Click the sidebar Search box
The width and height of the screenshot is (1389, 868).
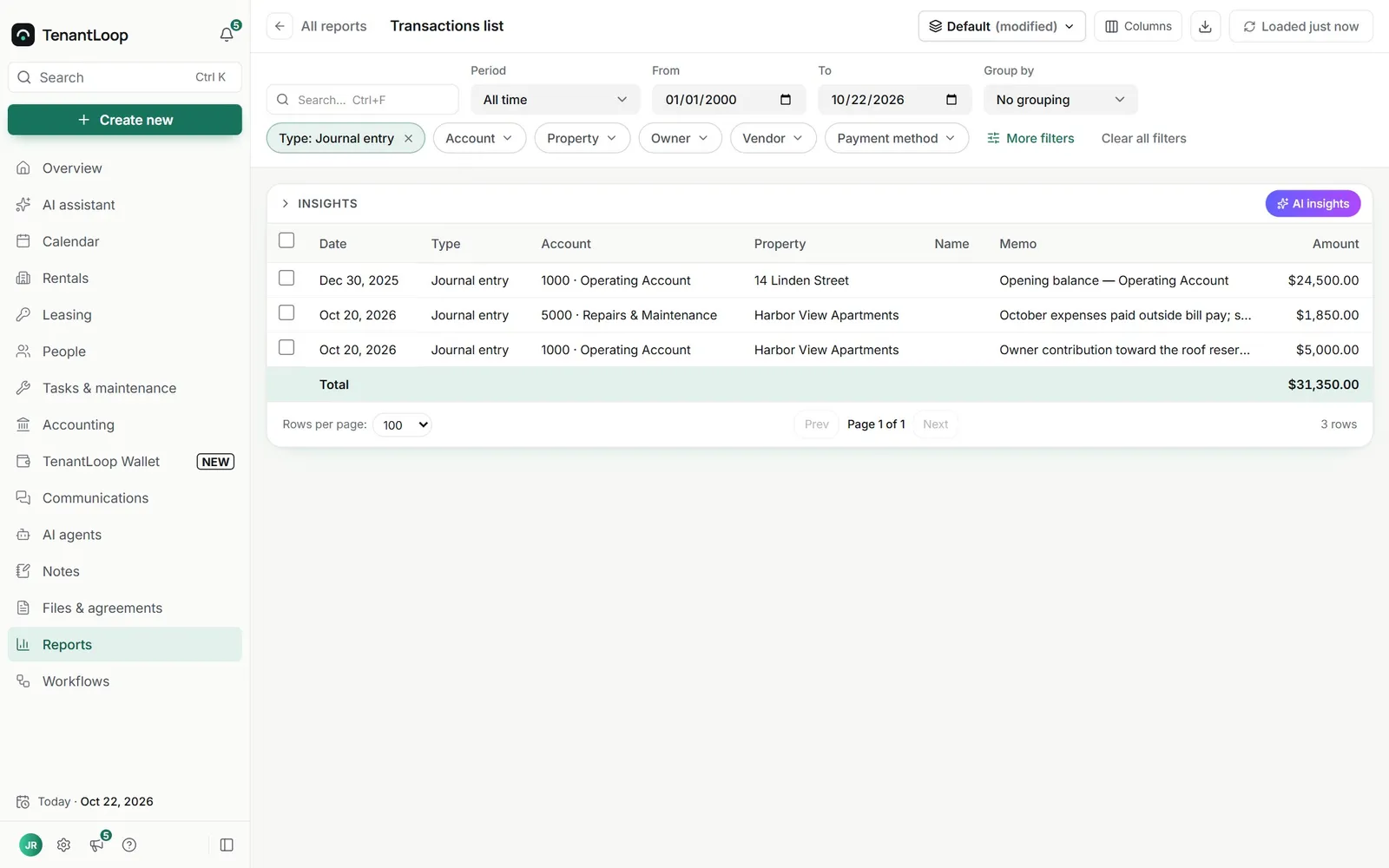click(125, 77)
